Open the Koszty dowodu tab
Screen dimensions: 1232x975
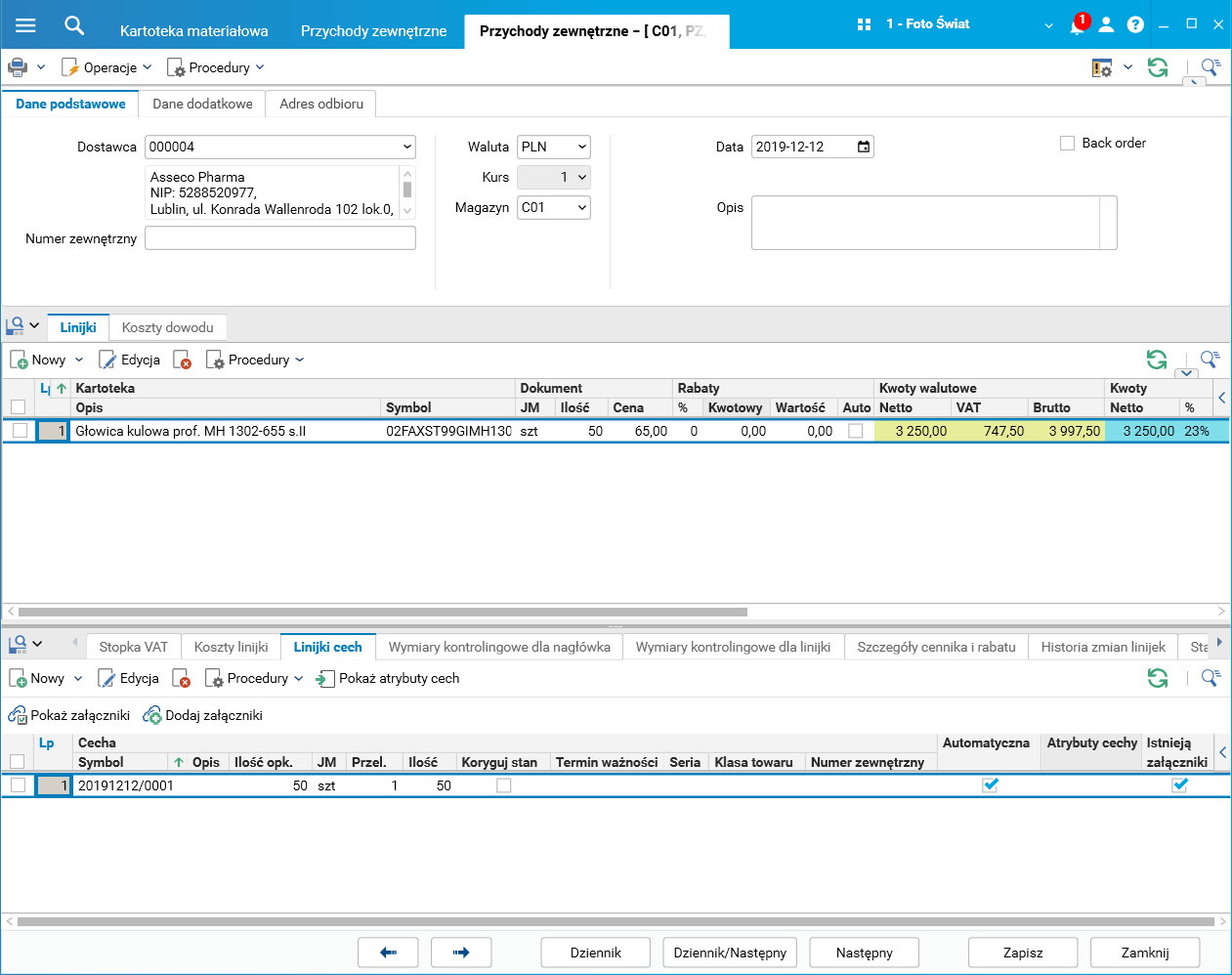(x=168, y=327)
